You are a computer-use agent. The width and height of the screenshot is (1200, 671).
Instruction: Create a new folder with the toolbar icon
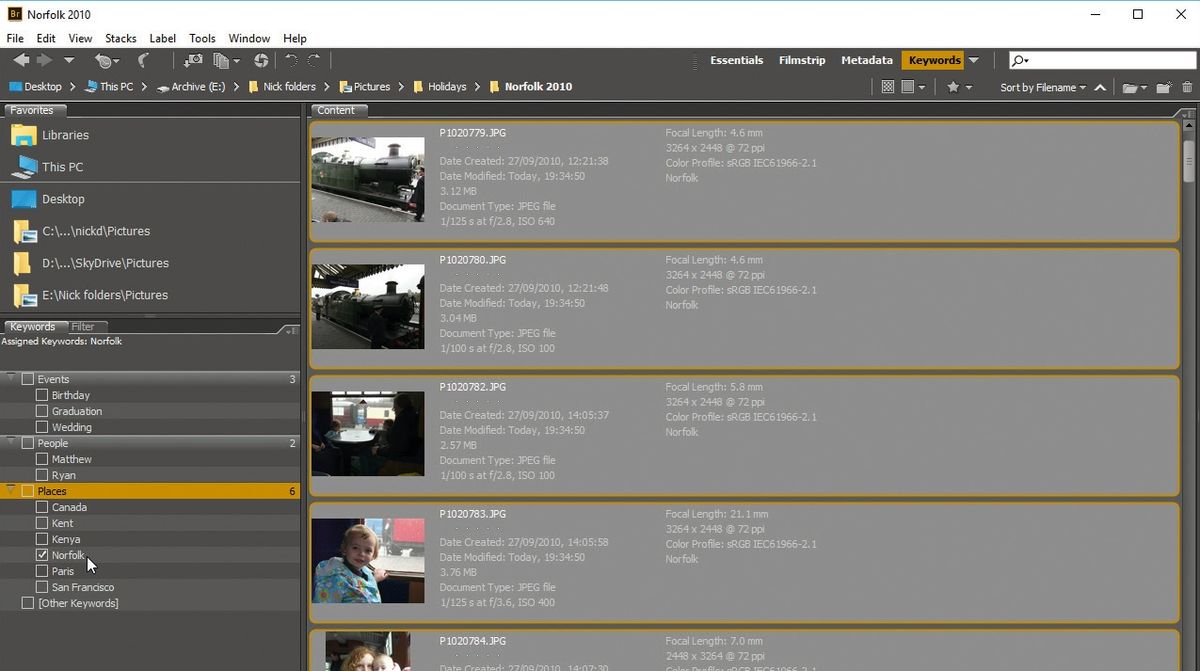coord(1161,87)
